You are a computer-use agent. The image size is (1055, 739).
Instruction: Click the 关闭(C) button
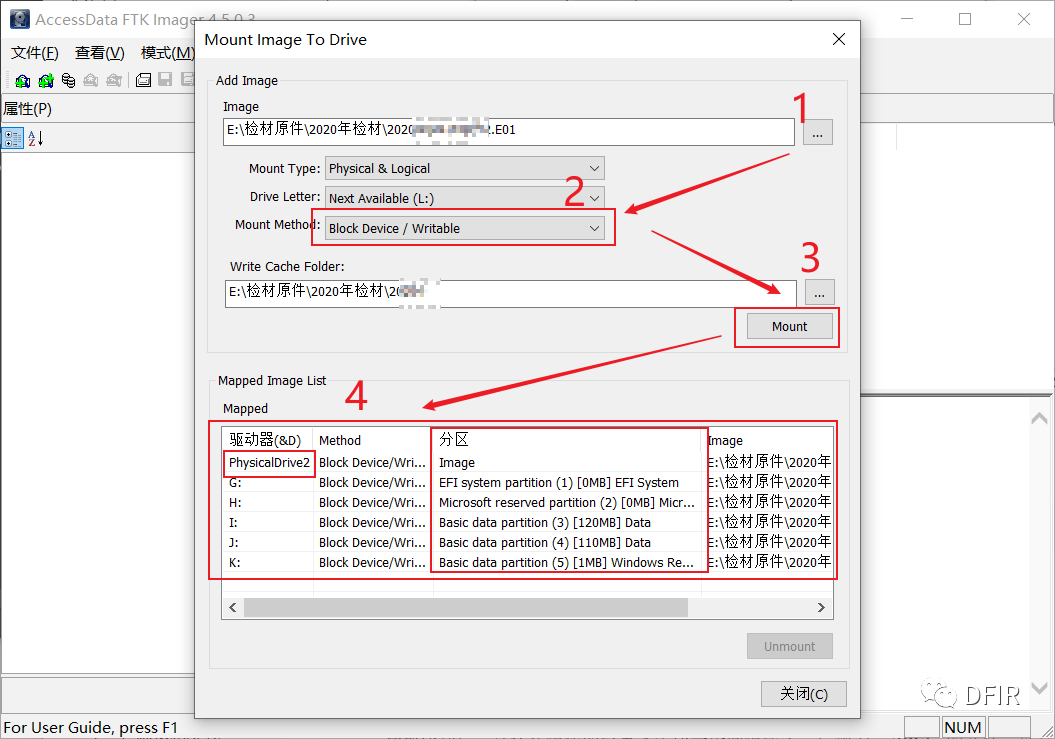(x=803, y=694)
